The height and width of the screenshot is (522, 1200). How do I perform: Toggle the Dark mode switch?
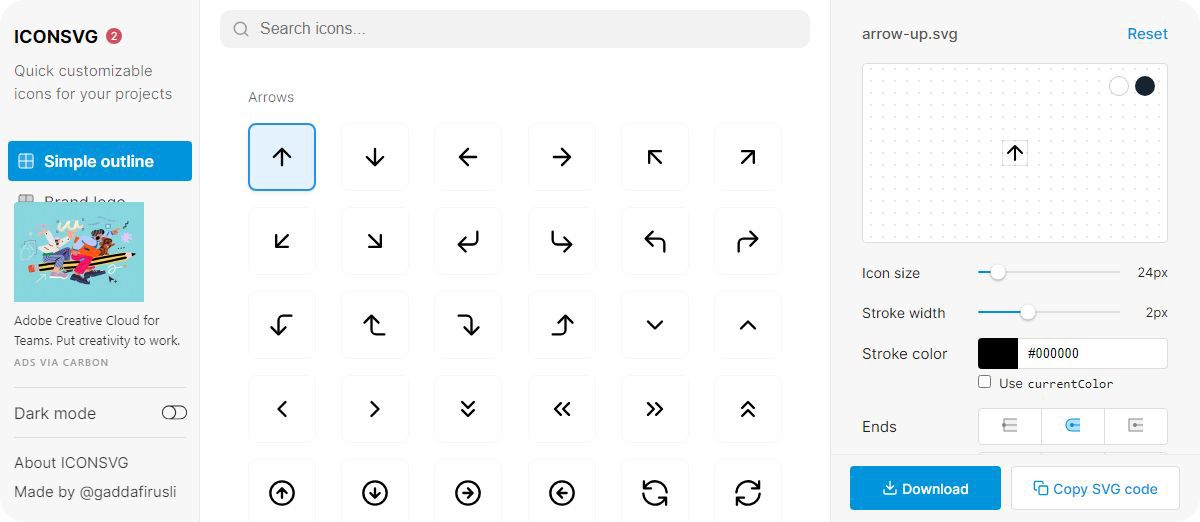[174, 413]
